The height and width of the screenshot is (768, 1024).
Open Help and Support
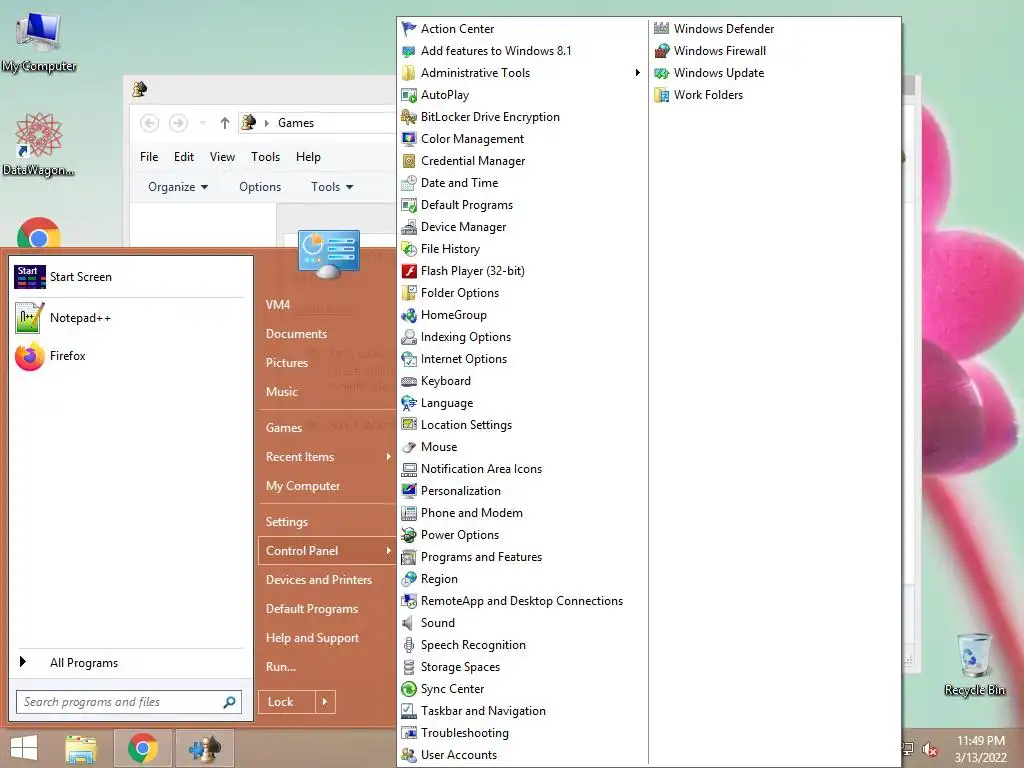(x=312, y=638)
